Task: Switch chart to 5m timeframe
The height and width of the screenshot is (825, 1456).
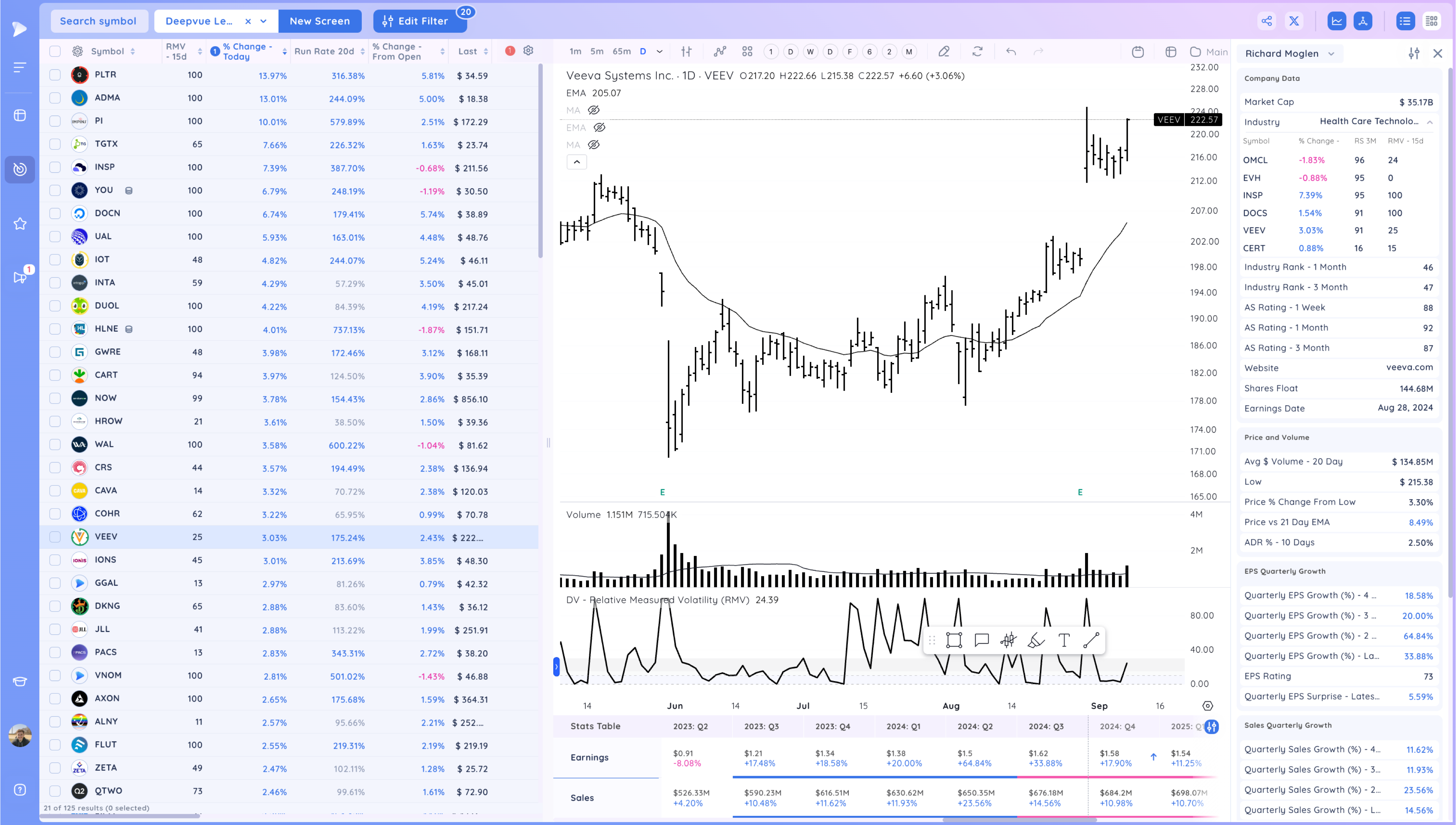Action: click(x=597, y=52)
